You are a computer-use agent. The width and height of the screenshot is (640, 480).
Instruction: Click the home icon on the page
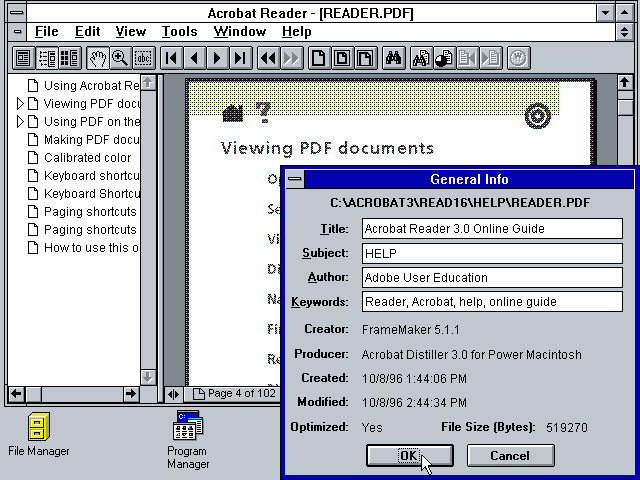(x=233, y=113)
